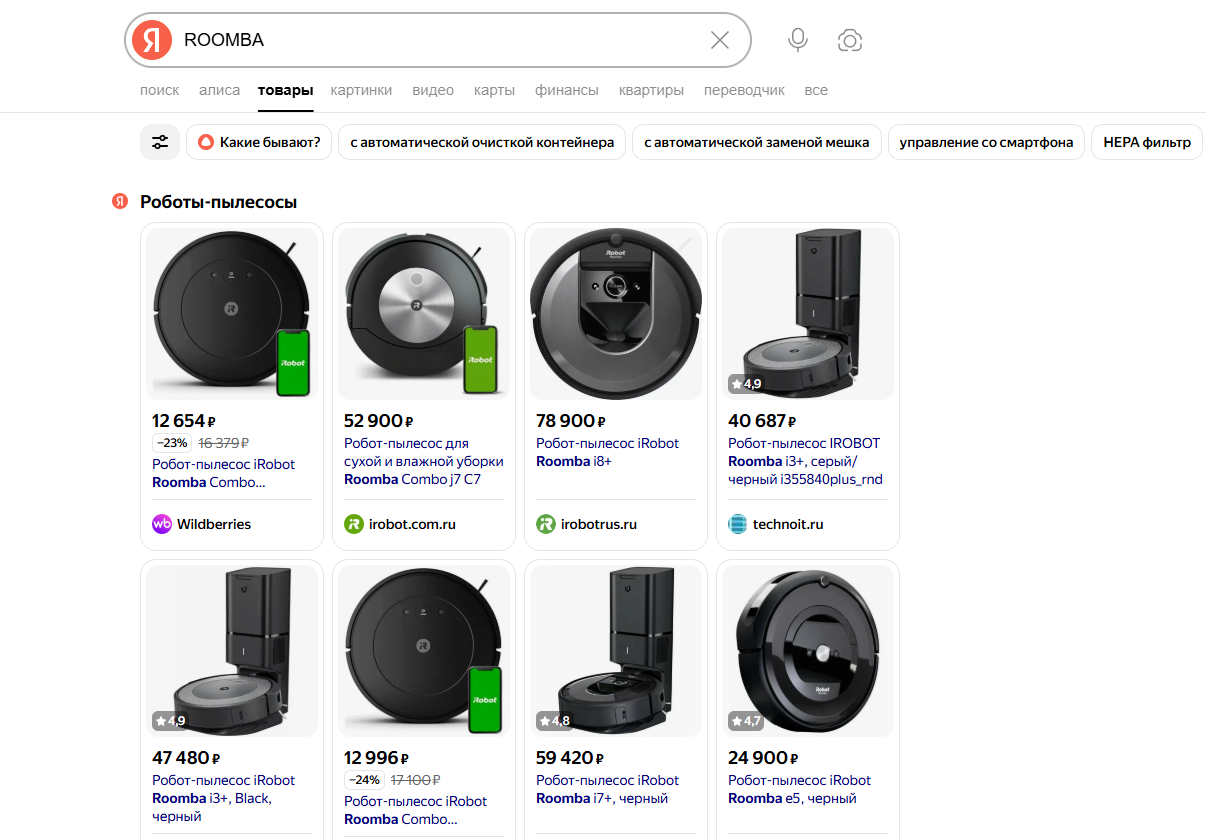Open the Робот-пылесос iRobot Roomba i8+ link
1206x839 pixels.
(x=607, y=452)
